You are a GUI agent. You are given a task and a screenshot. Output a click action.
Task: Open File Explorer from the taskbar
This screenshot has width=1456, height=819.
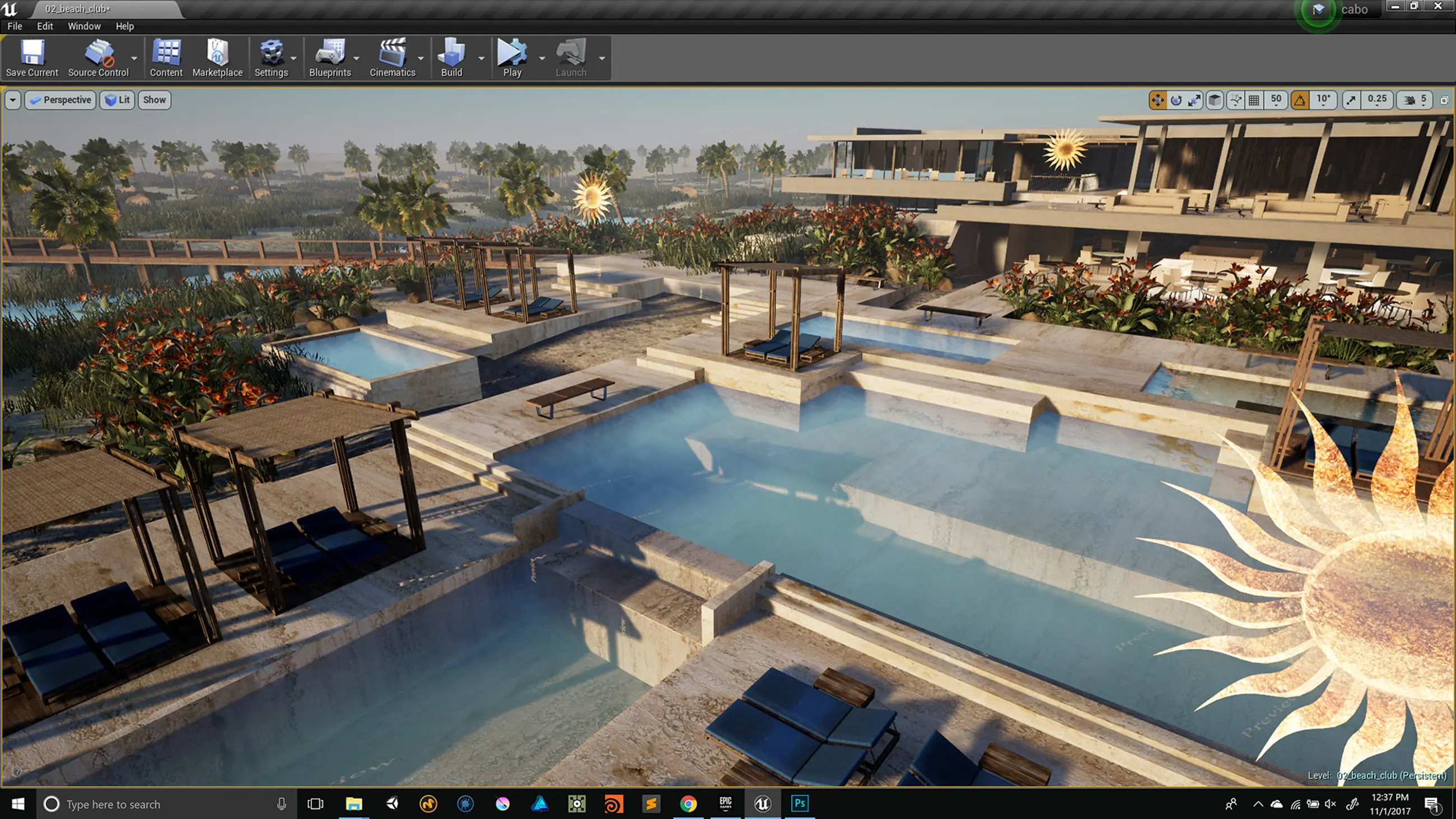354,803
